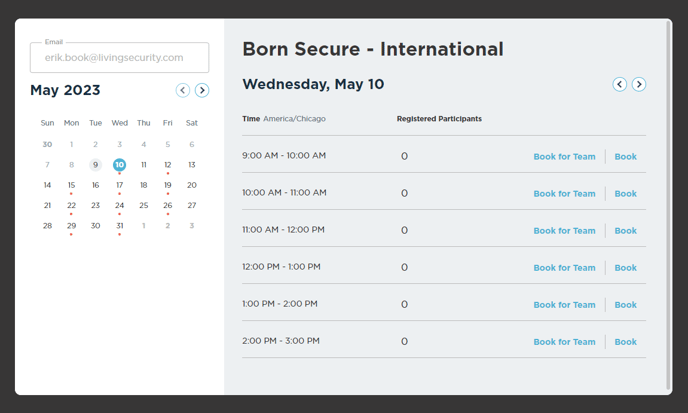Select May 22 in the calendar
688x413 pixels.
pos(71,205)
